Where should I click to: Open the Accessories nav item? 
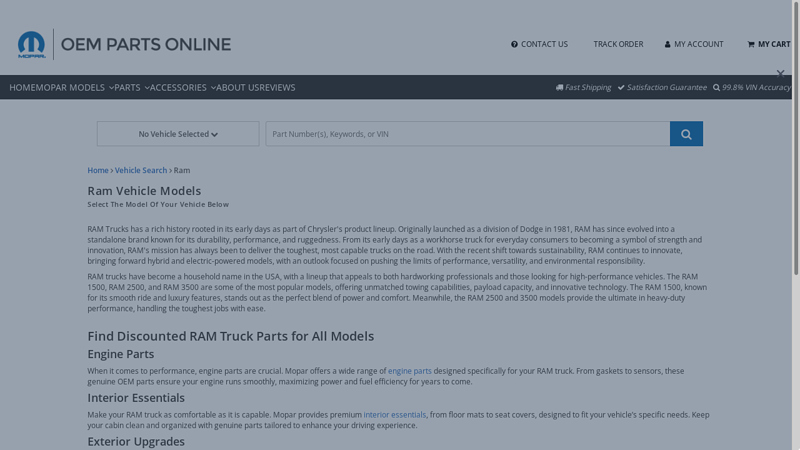coord(178,87)
